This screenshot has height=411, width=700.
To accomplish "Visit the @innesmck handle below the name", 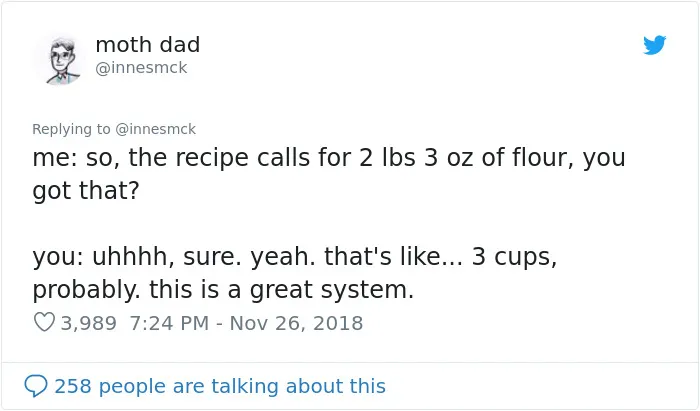I will (141, 68).
